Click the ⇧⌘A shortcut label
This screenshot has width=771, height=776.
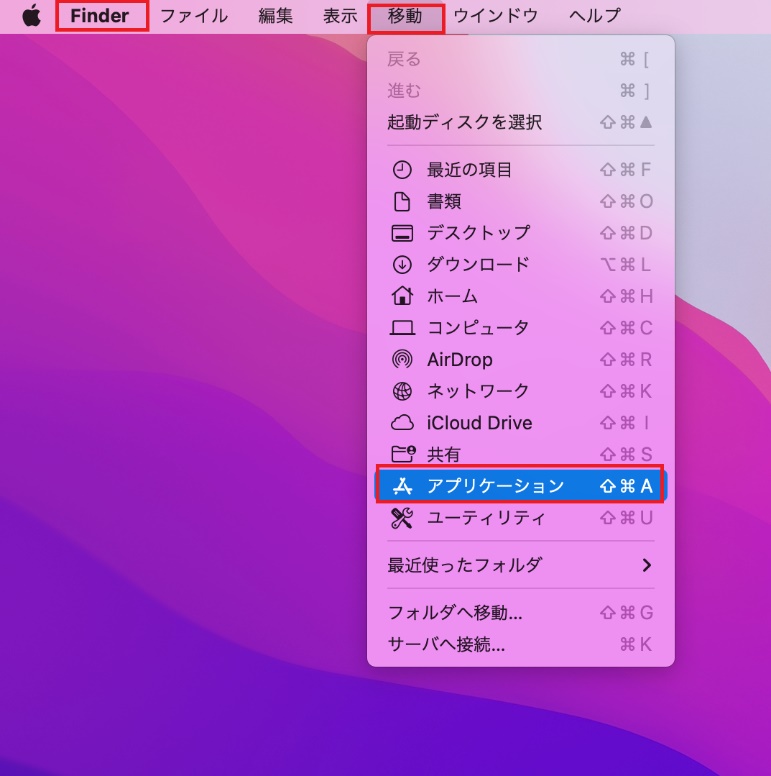[626, 486]
